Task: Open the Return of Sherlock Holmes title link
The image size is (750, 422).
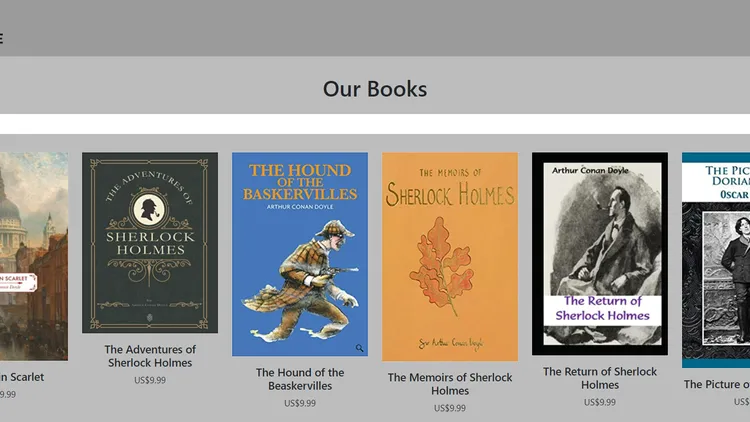Action: coord(600,378)
